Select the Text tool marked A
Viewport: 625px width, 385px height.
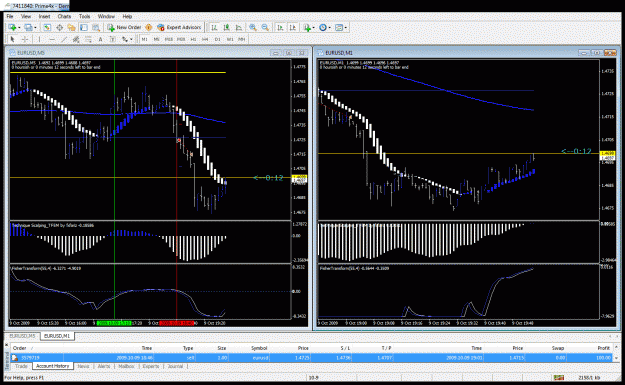click(100, 39)
